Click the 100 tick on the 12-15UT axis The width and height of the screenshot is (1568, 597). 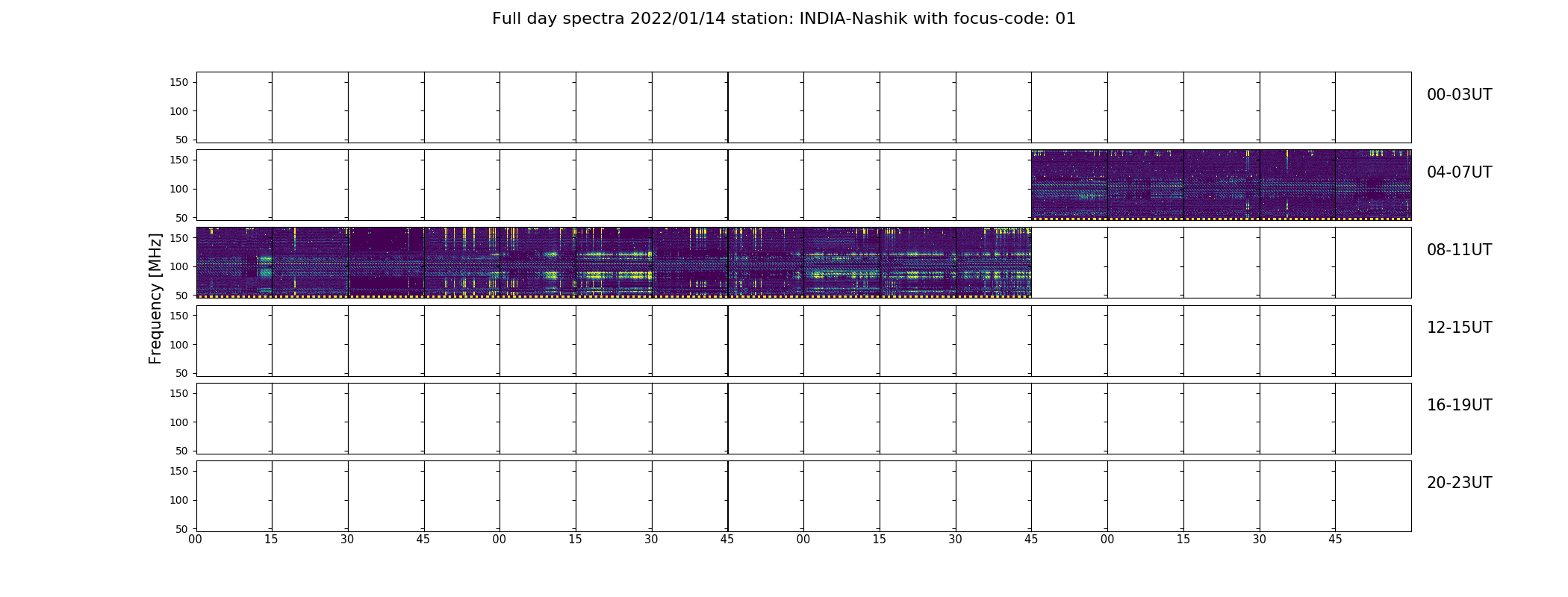pos(178,345)
